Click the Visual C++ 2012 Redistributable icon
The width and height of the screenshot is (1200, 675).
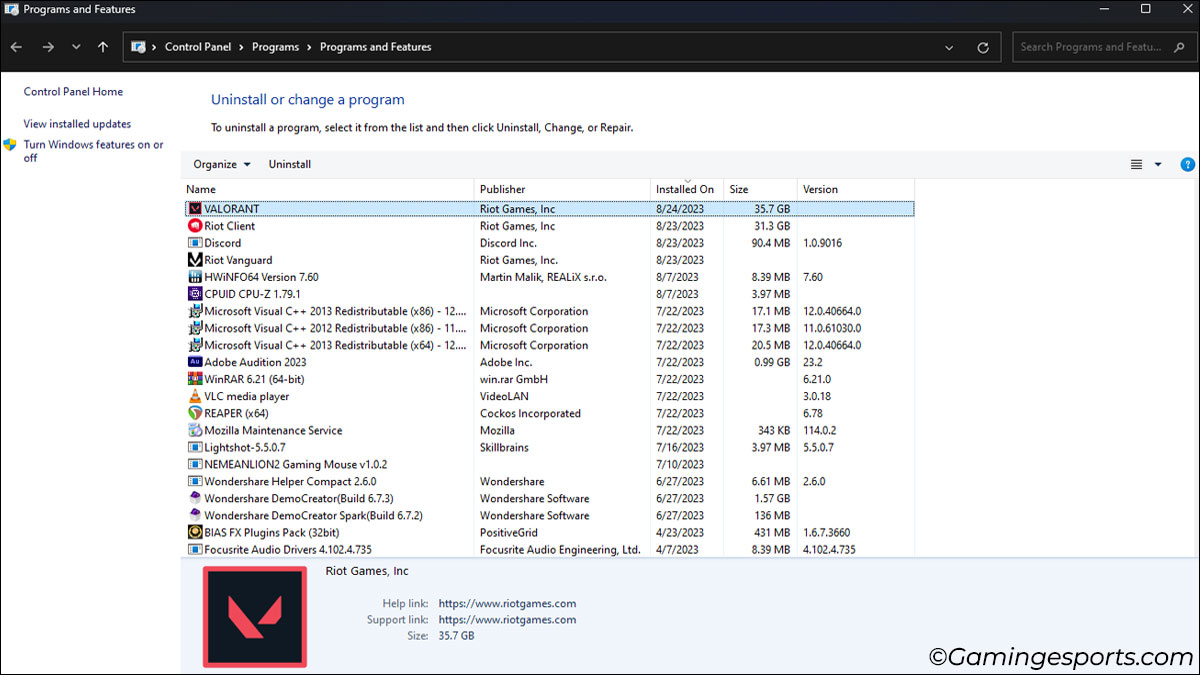(x=195, y=328)
